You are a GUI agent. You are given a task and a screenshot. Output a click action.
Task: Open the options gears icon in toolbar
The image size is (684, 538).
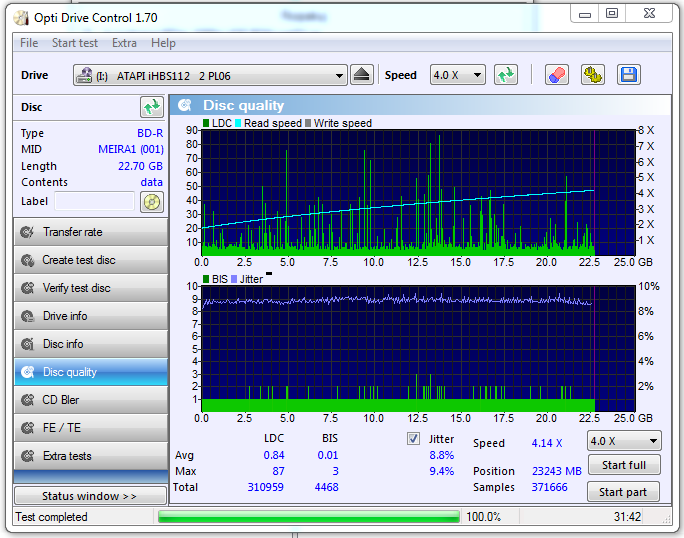click(593, 75)
